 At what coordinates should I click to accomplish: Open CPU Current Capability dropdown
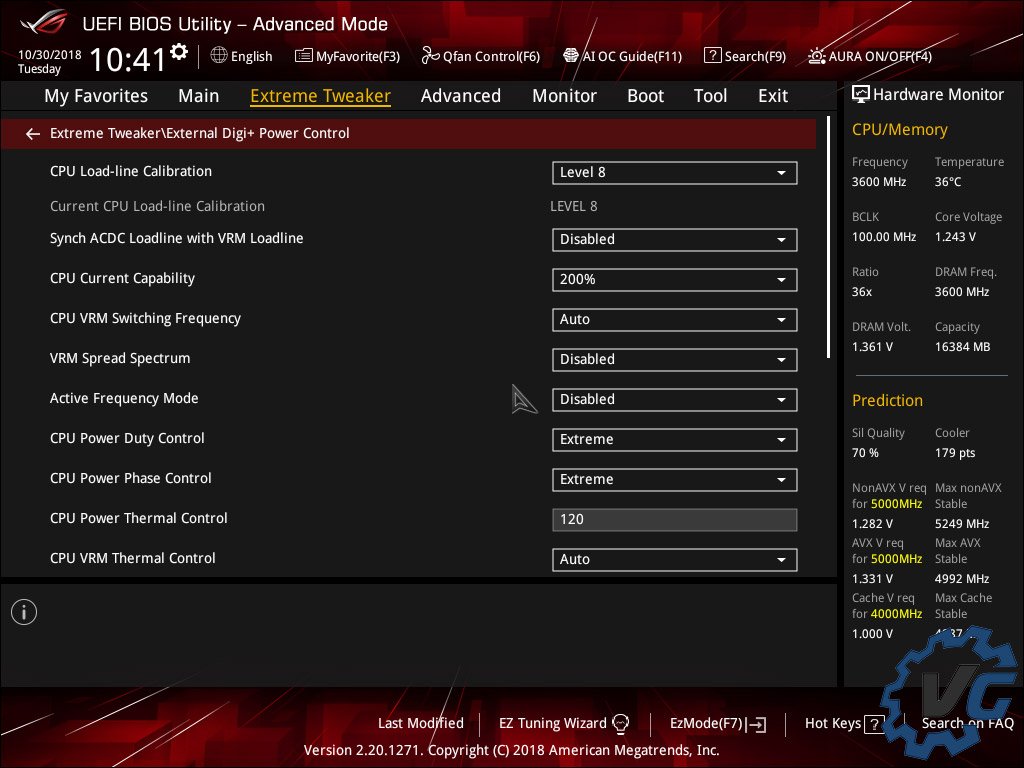(x=675, y=280)
